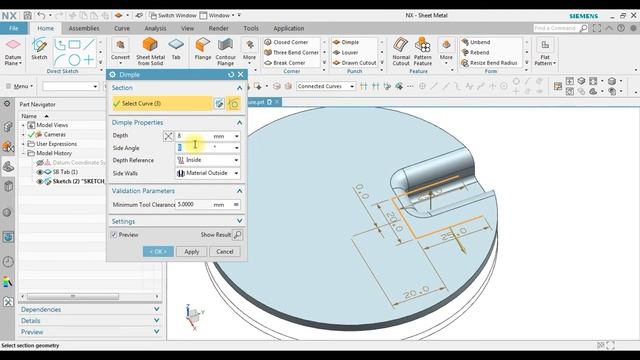Screen dimensions: 640x360
Task: Toggle visibility of SB Tab (1)
Action: coord(40,172)
